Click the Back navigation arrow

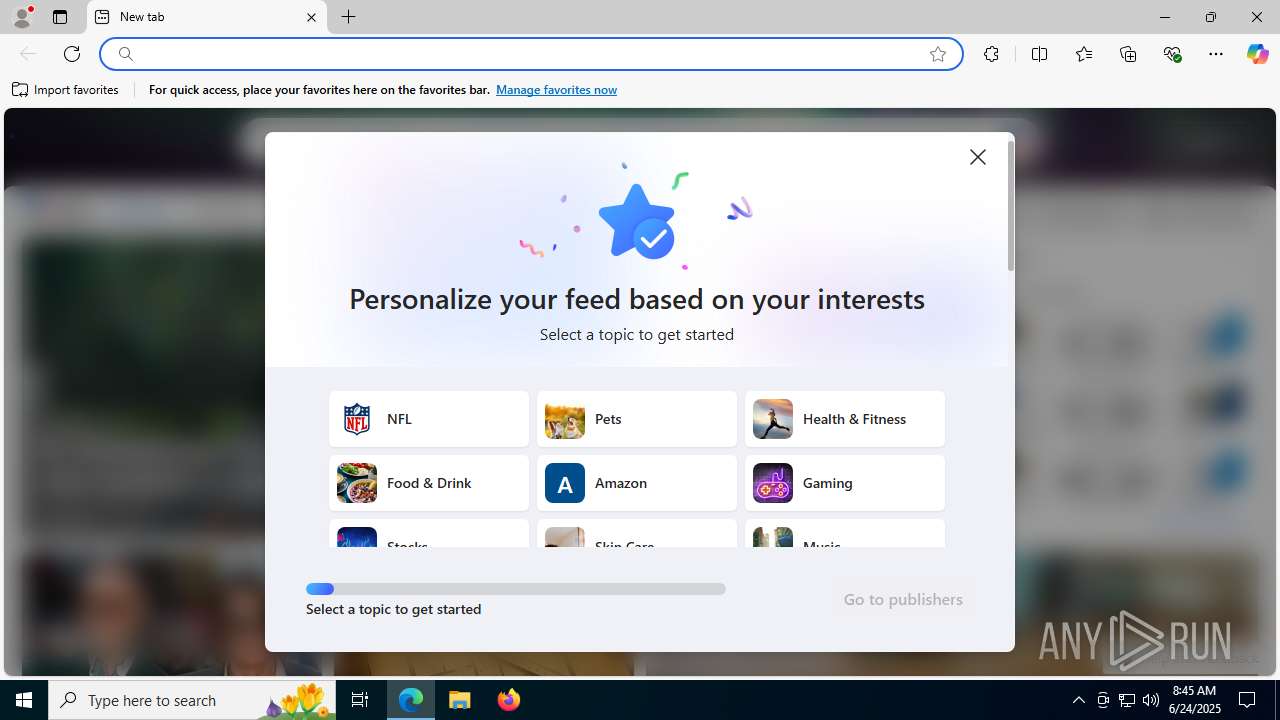(x=28, y=54)
